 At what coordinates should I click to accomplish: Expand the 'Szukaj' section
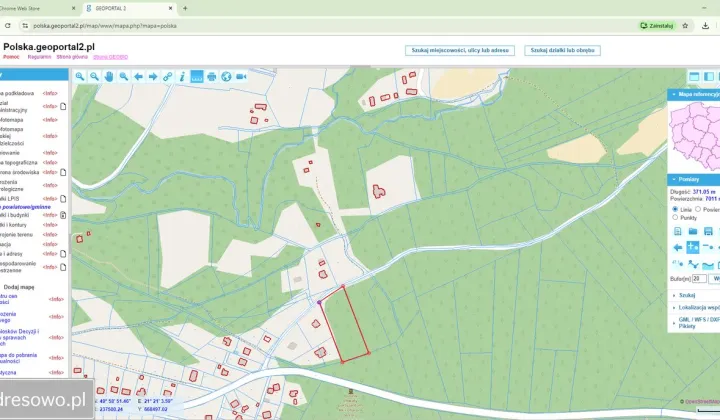point(686,295)
